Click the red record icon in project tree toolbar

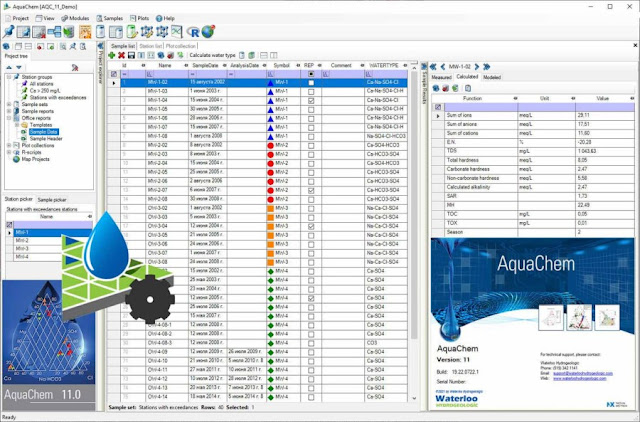pos(40,47)
